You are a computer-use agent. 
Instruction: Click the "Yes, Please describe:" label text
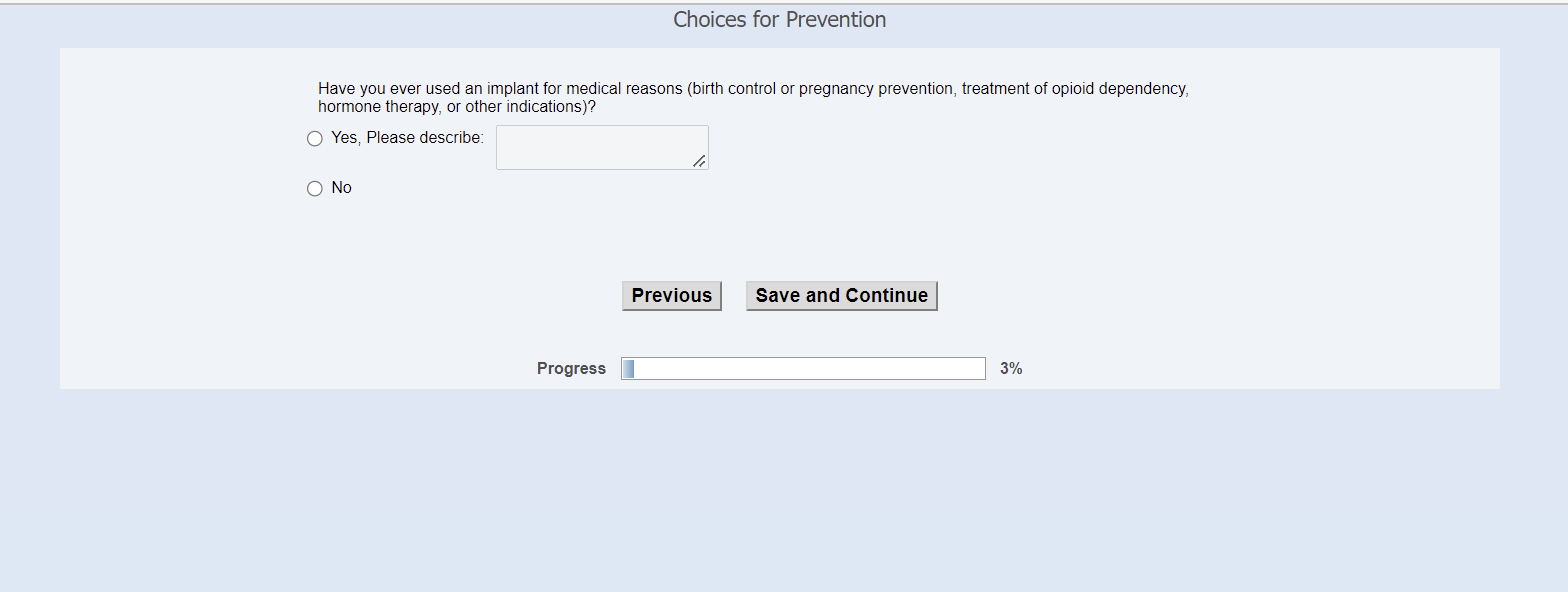[407, 138]
